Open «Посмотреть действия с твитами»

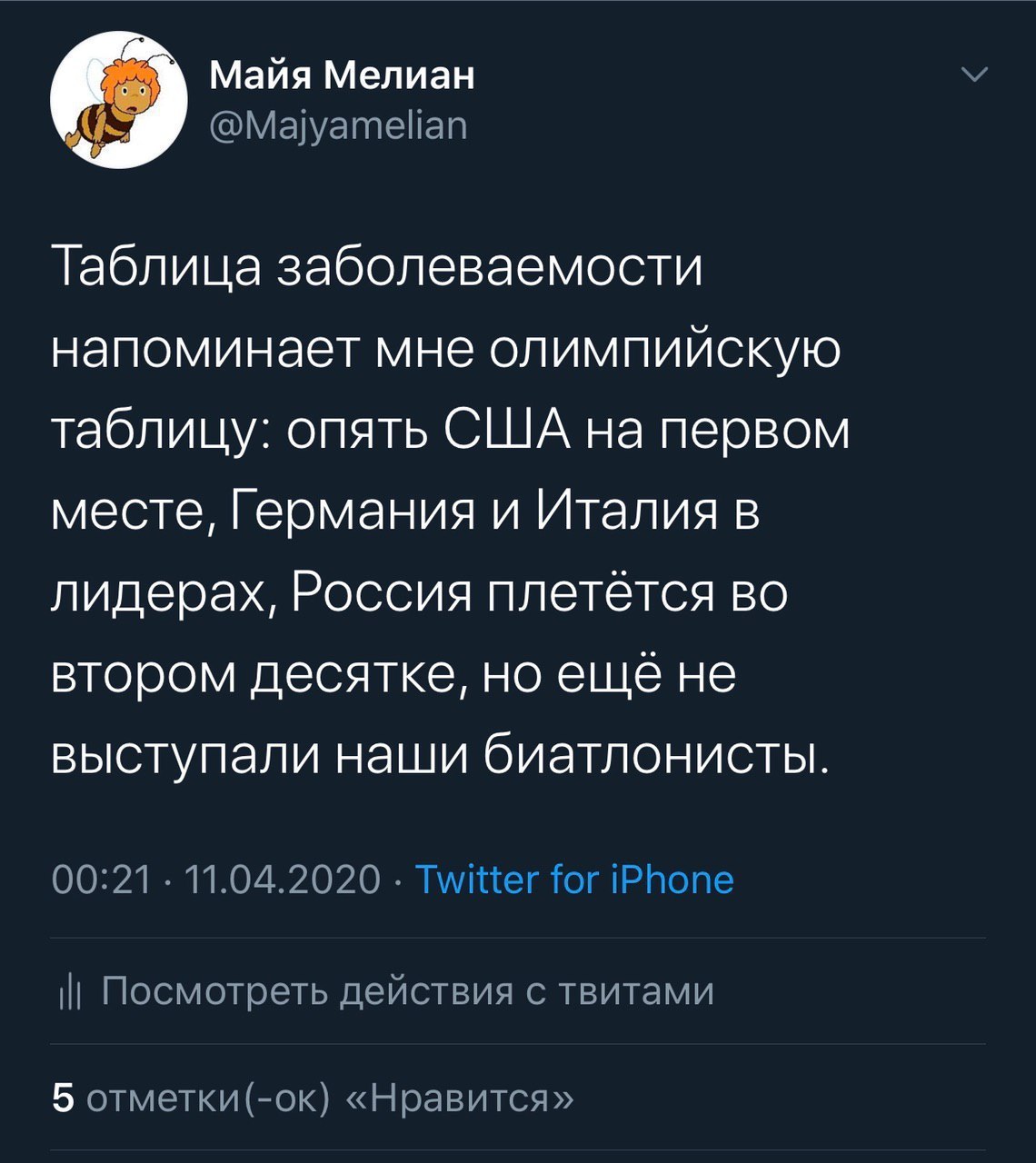[407, 989]
